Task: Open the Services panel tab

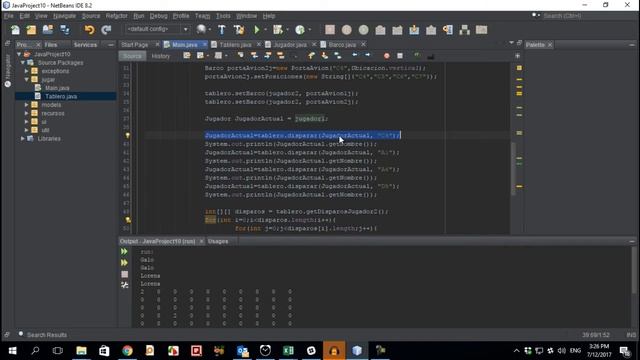Action: tap(85, 44)
